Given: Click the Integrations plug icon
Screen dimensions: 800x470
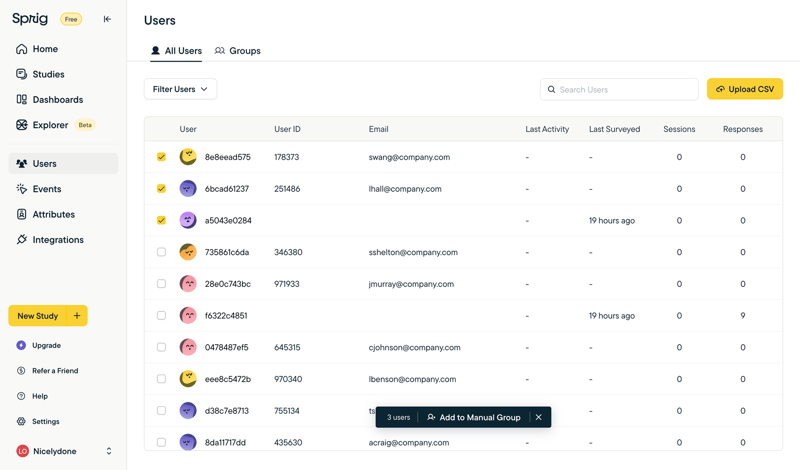Looking at the screenshot, I should [x=21, y=239].
